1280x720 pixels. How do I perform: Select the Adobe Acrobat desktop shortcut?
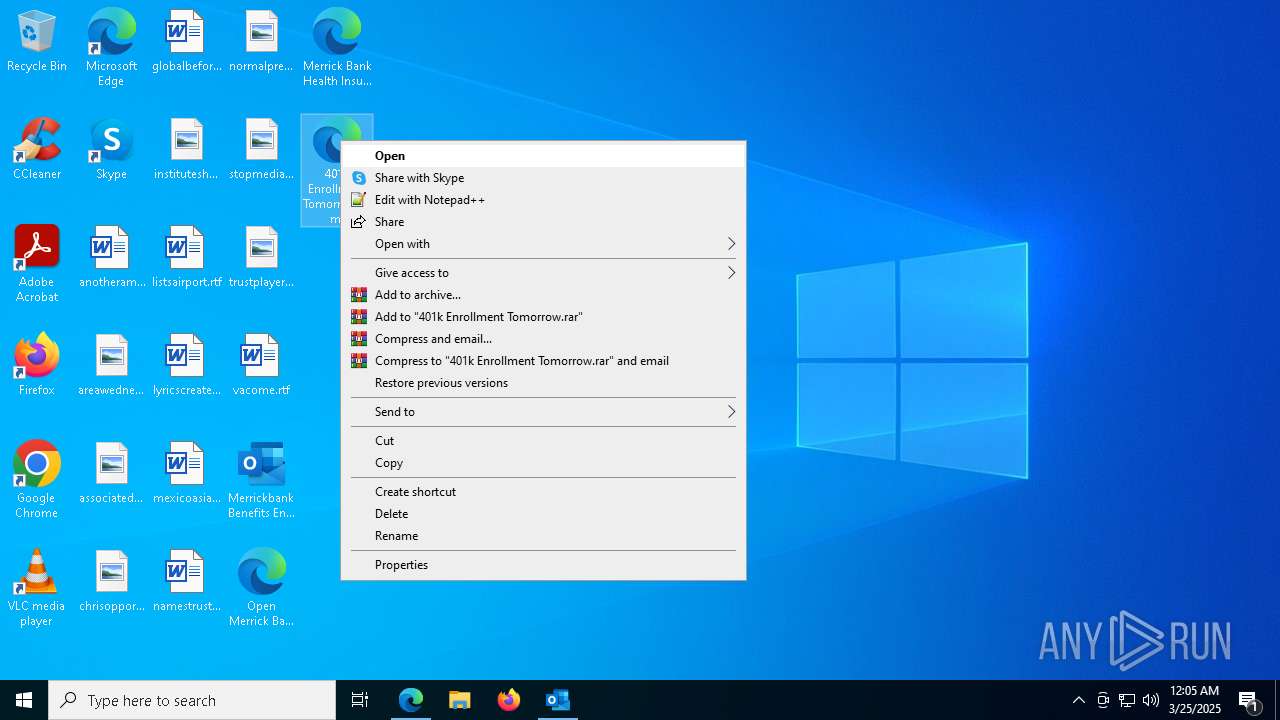coord(37,263)
